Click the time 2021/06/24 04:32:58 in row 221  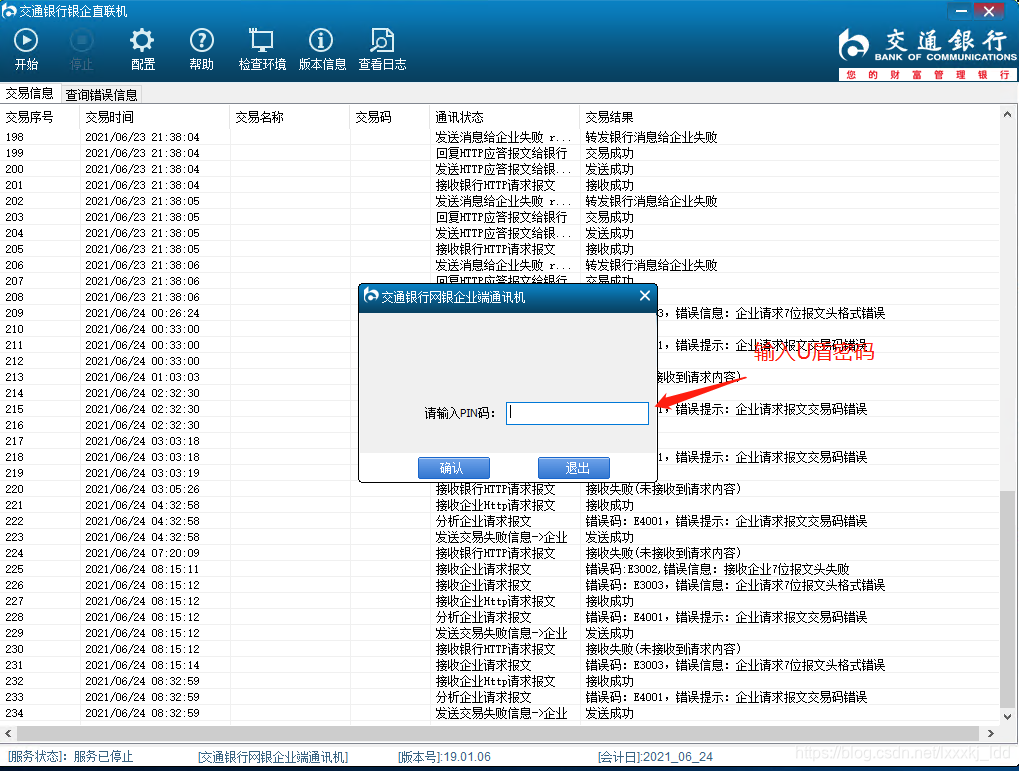pyautogui.click(x=142, y=505)
